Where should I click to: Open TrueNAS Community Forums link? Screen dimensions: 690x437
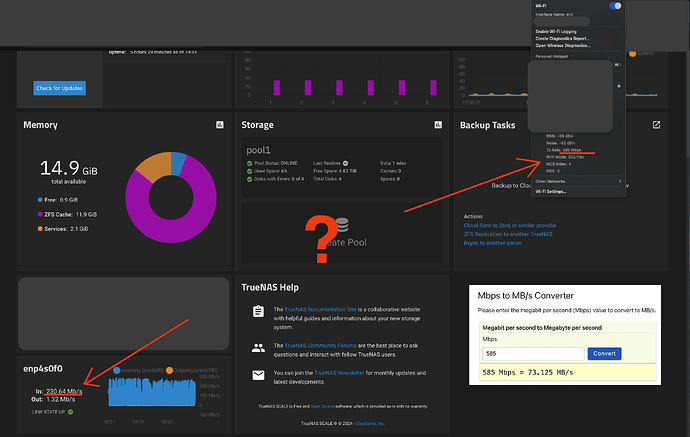(320, 345)
